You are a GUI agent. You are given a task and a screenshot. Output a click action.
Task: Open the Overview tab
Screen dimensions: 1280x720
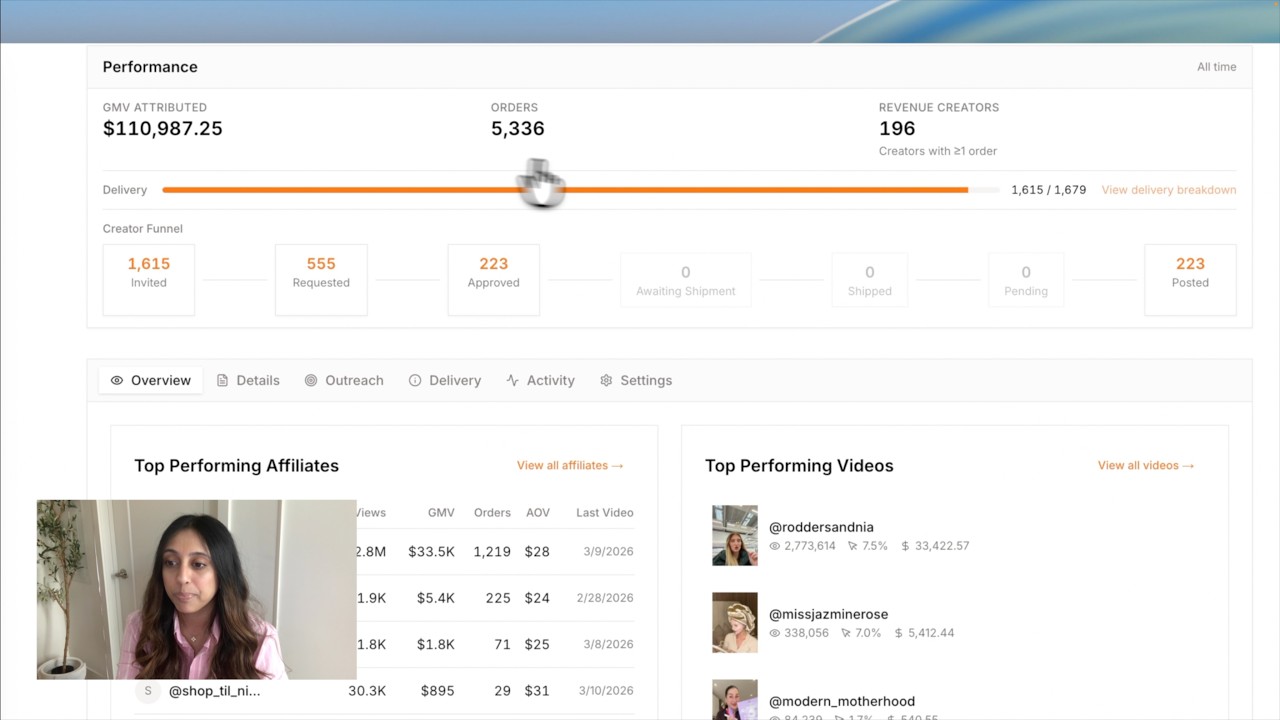[151, 380]
